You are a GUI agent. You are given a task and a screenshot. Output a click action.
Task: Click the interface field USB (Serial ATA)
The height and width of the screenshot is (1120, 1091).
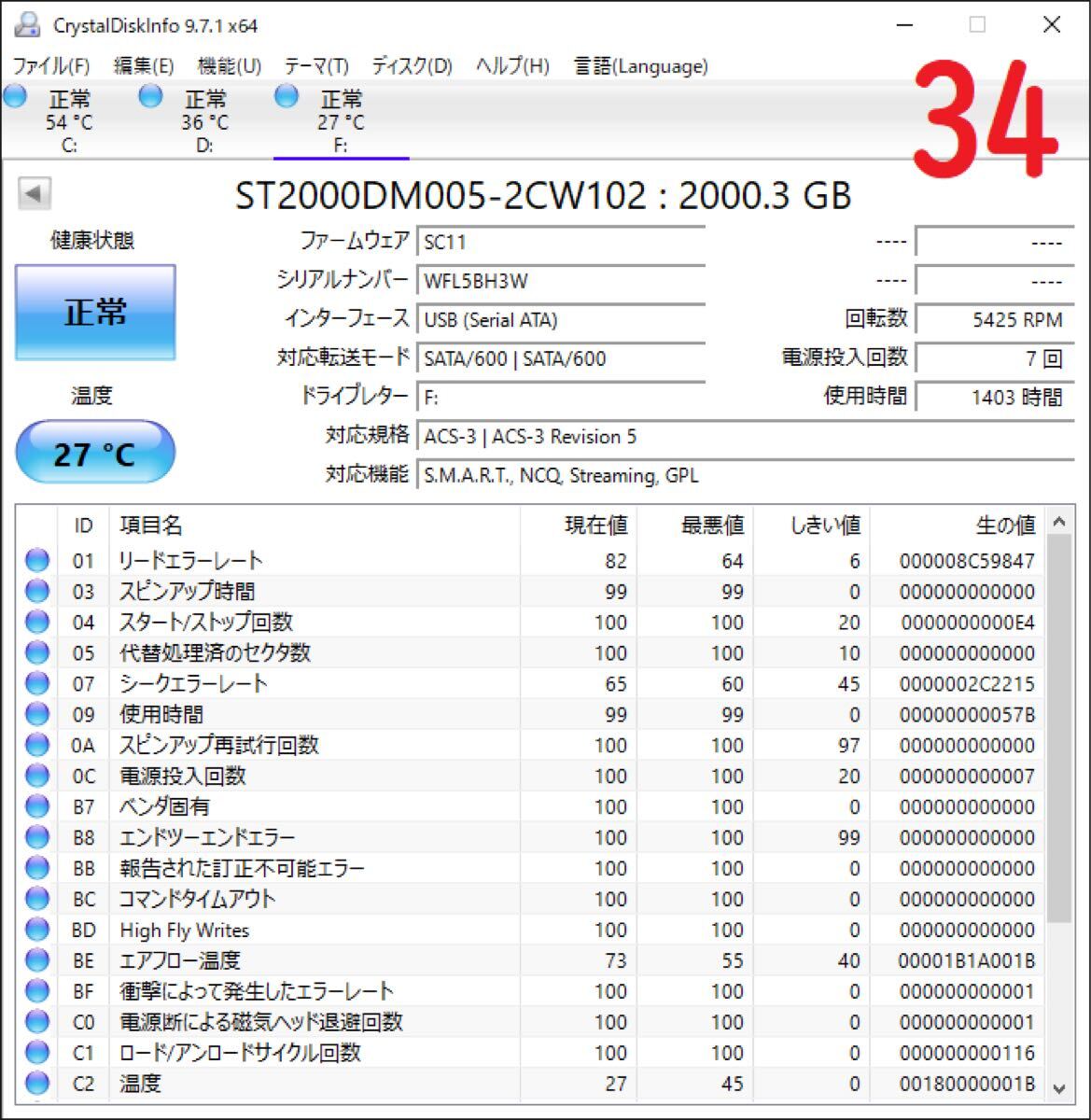(x=560, y=320)
